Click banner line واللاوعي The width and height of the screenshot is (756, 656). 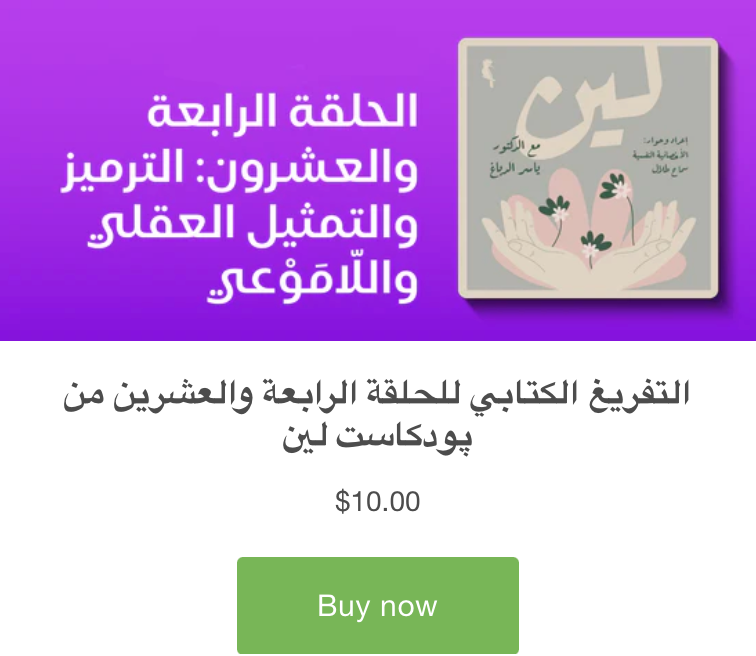click(312, 281)
